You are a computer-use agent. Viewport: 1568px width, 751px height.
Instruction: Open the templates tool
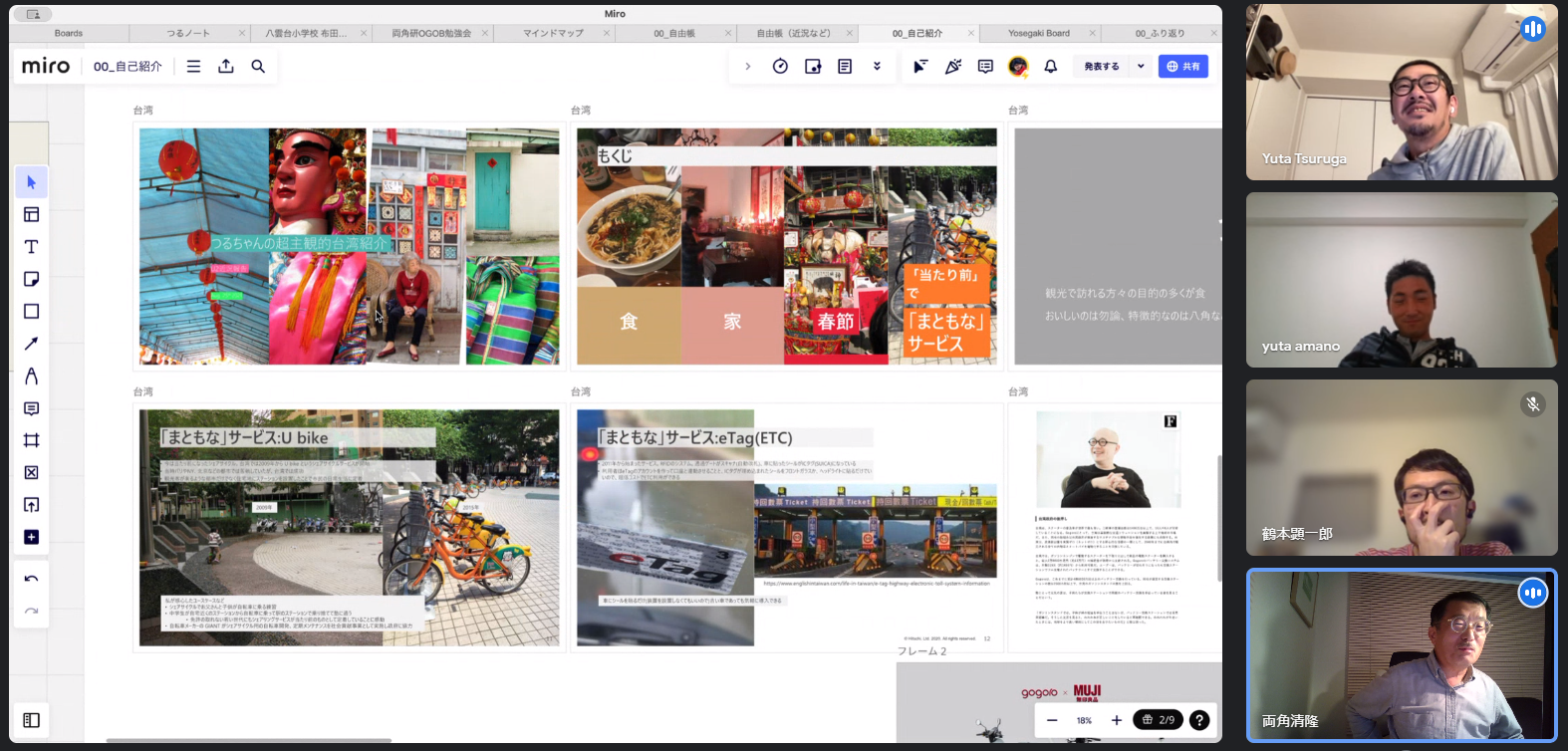(31, 214)
